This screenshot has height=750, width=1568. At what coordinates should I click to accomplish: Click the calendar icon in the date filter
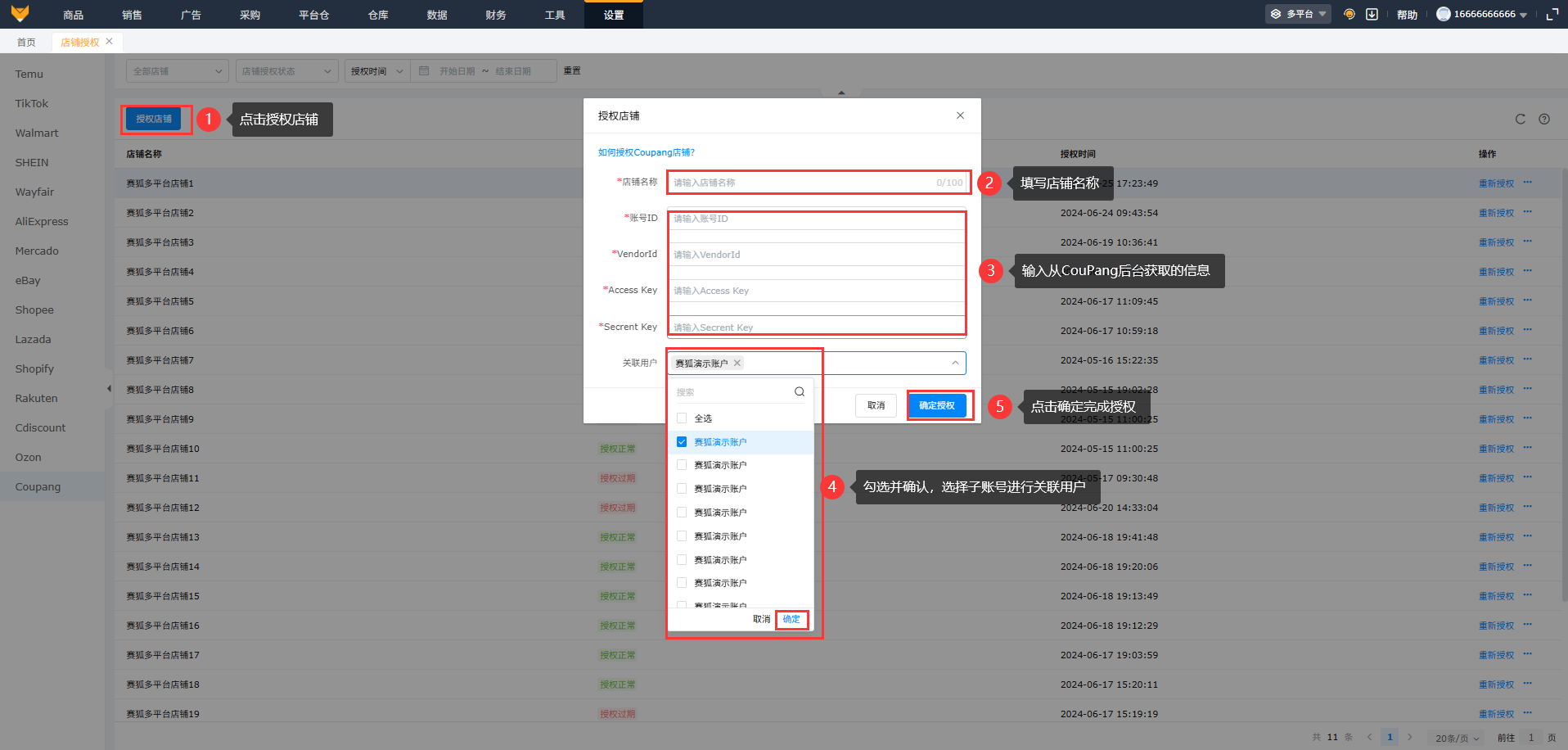(x=424, y=70)
